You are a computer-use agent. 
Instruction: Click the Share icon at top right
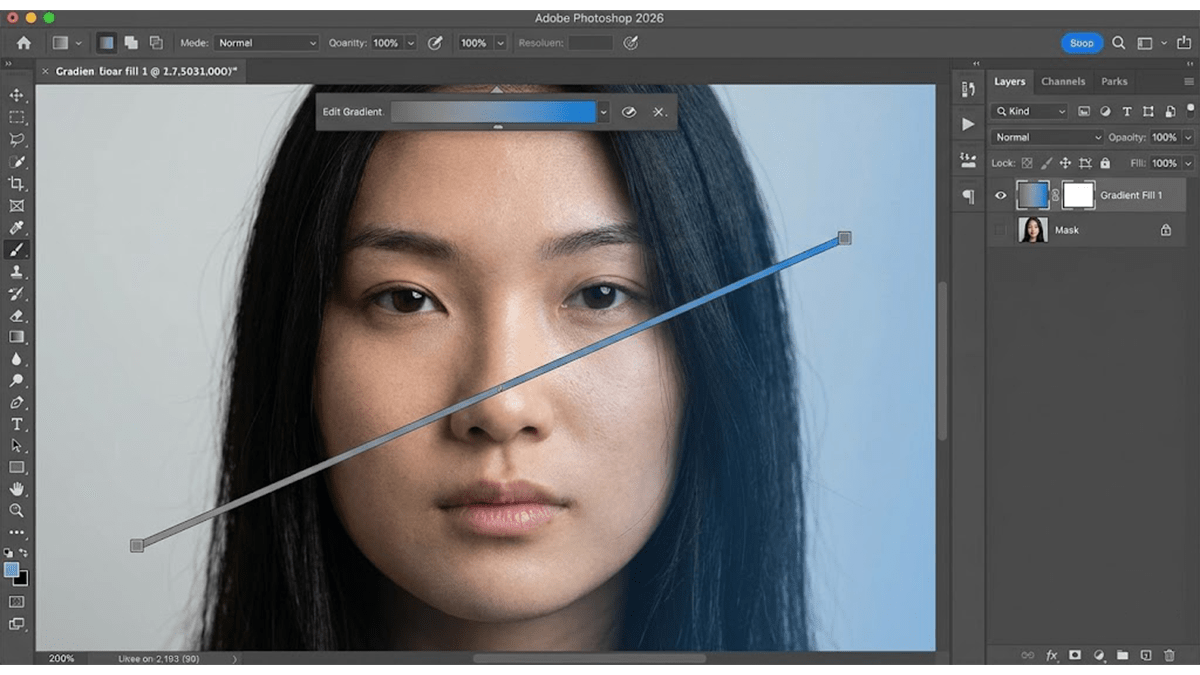(1184, 43)
